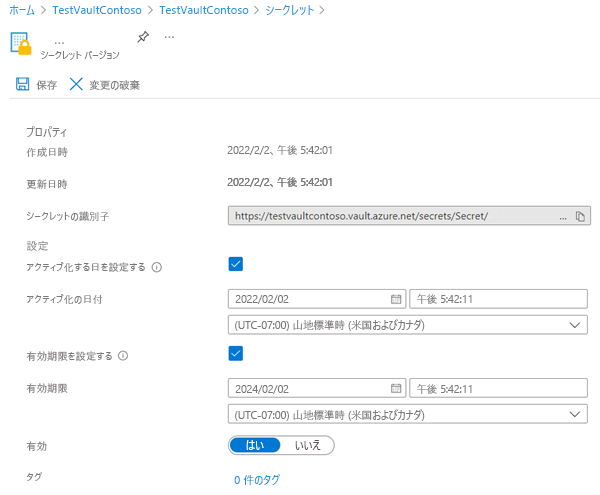Edit the activation date field 2022/02/02
Viewport: 600px width, 495px height.
[x=317, y=299]
